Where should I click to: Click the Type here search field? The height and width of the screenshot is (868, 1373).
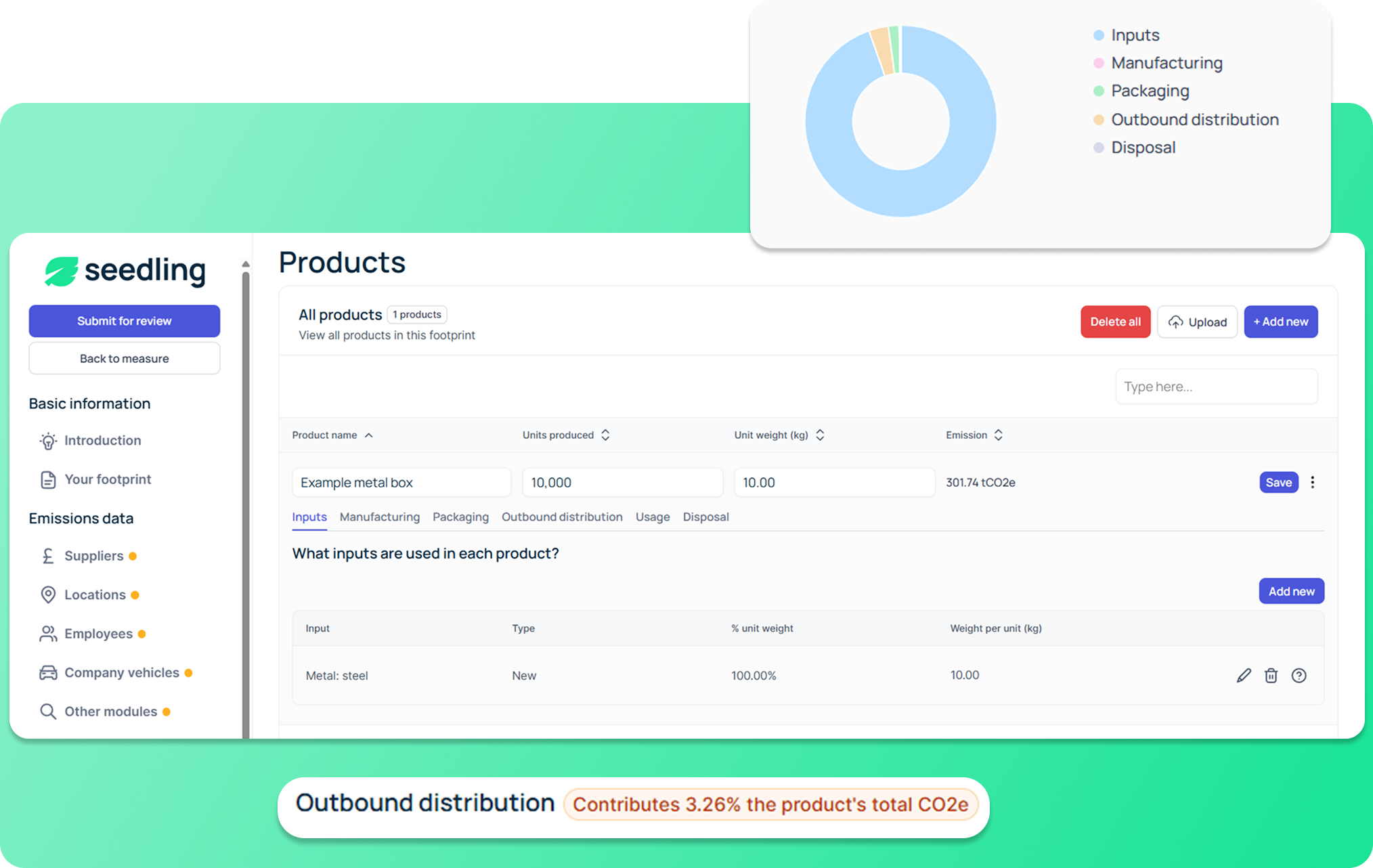(1216, 387)
